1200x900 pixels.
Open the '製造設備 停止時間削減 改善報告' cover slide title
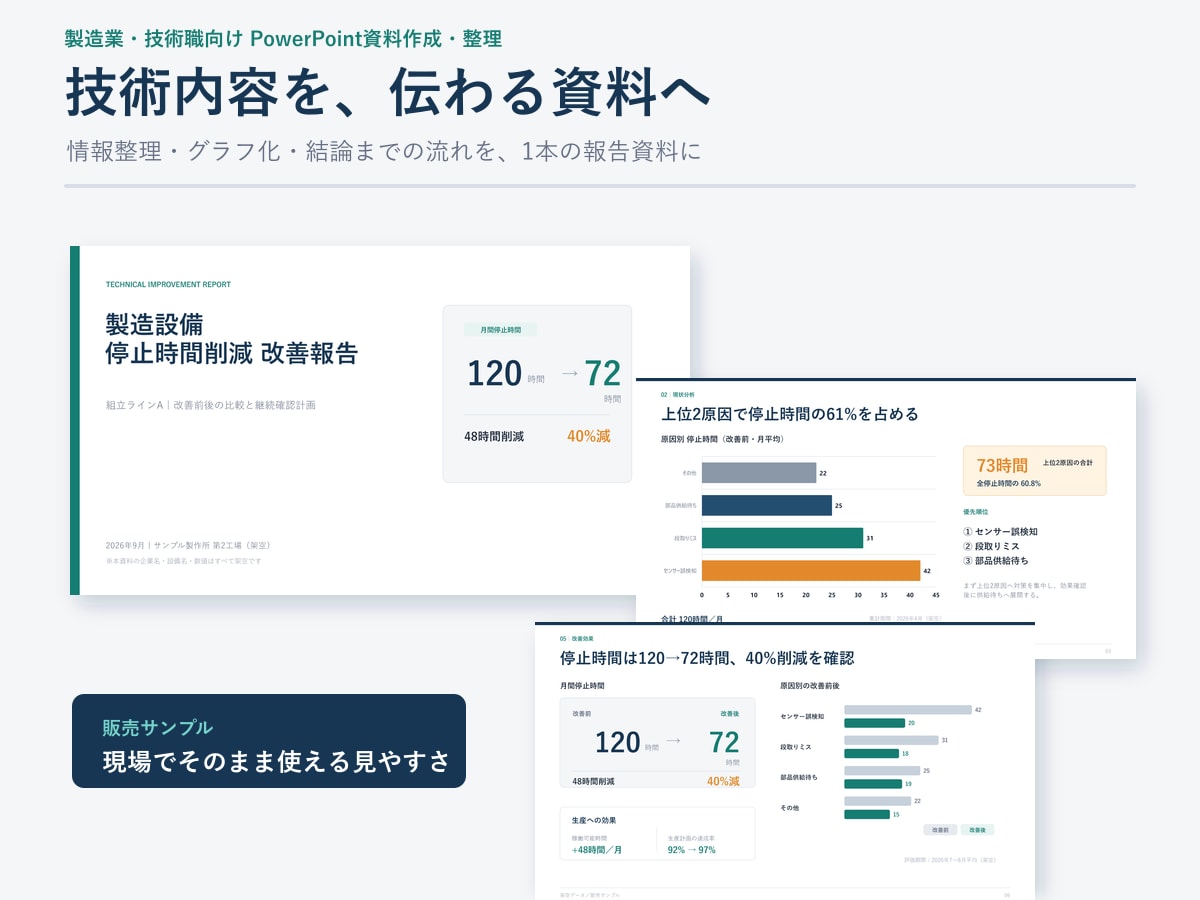pyautogui.click(x=231, y=339)
